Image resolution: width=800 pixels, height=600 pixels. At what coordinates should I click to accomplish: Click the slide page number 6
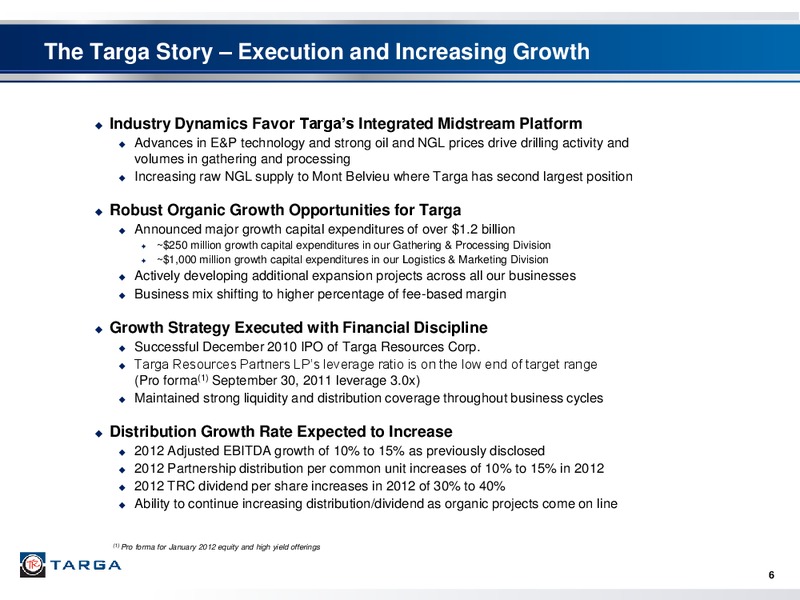(771, 575)
